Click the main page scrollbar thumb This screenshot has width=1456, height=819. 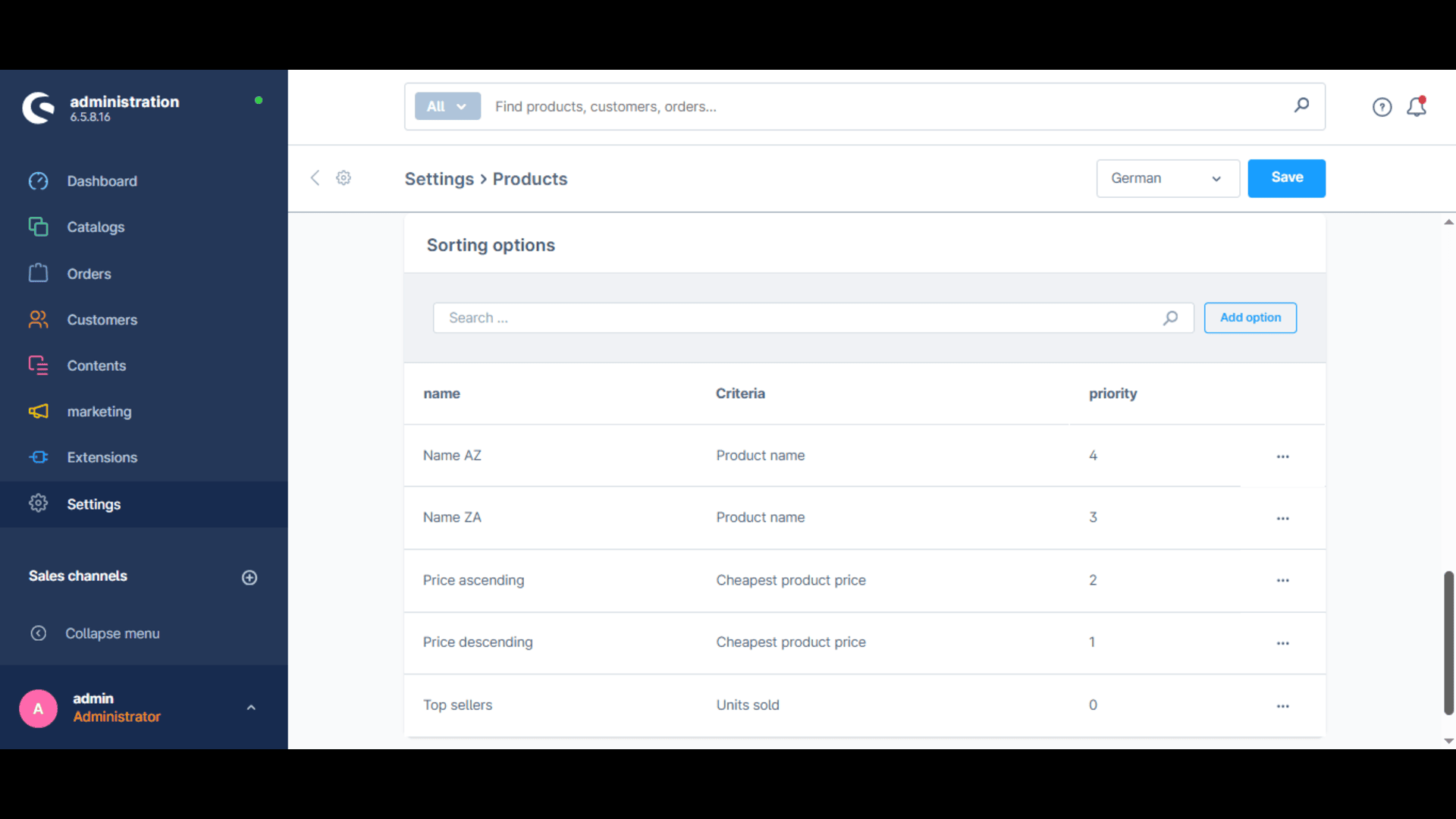click(x=1448, y=643)
